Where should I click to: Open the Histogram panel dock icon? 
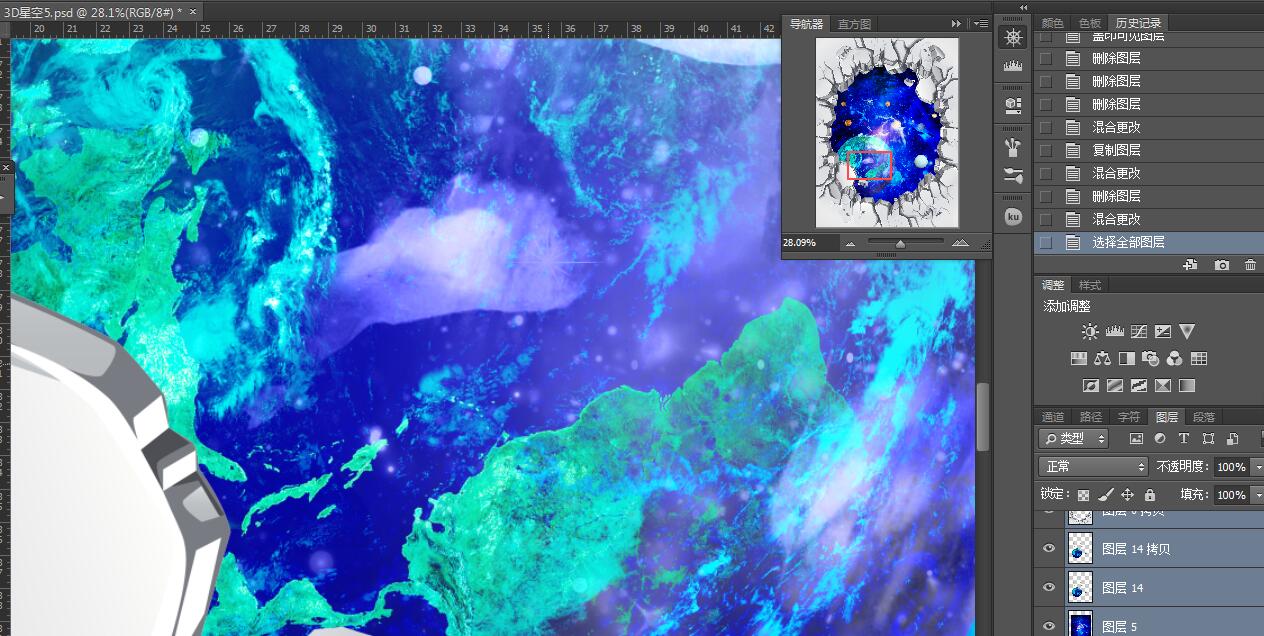[x=1013, y=66]
